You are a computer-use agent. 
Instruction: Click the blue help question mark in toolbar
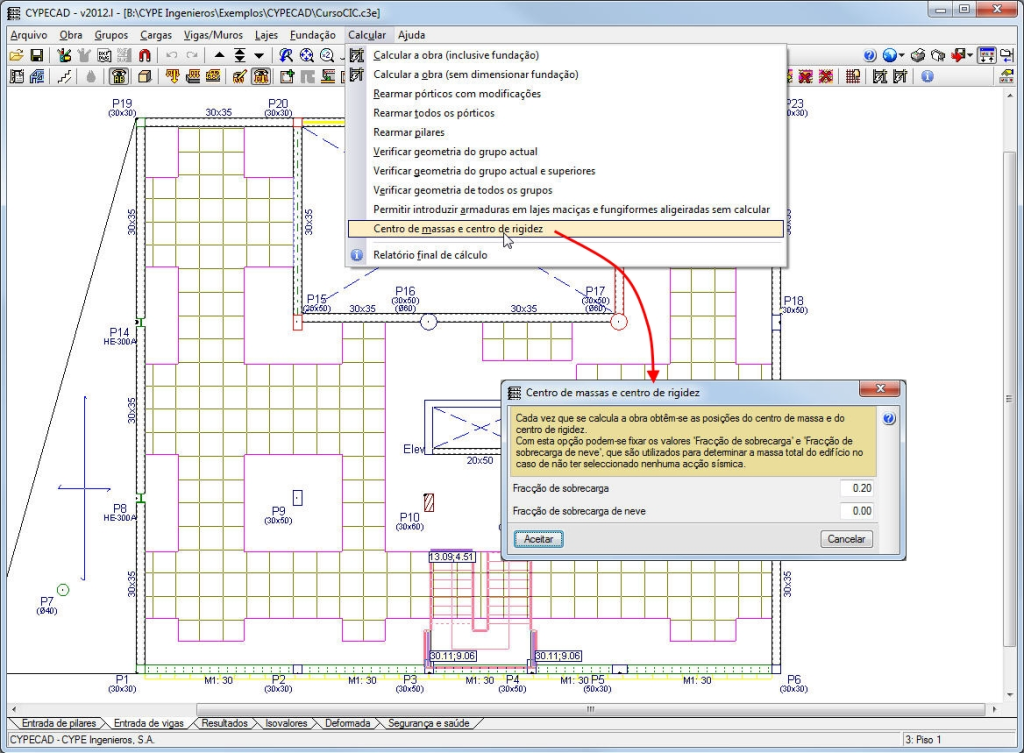869,56
